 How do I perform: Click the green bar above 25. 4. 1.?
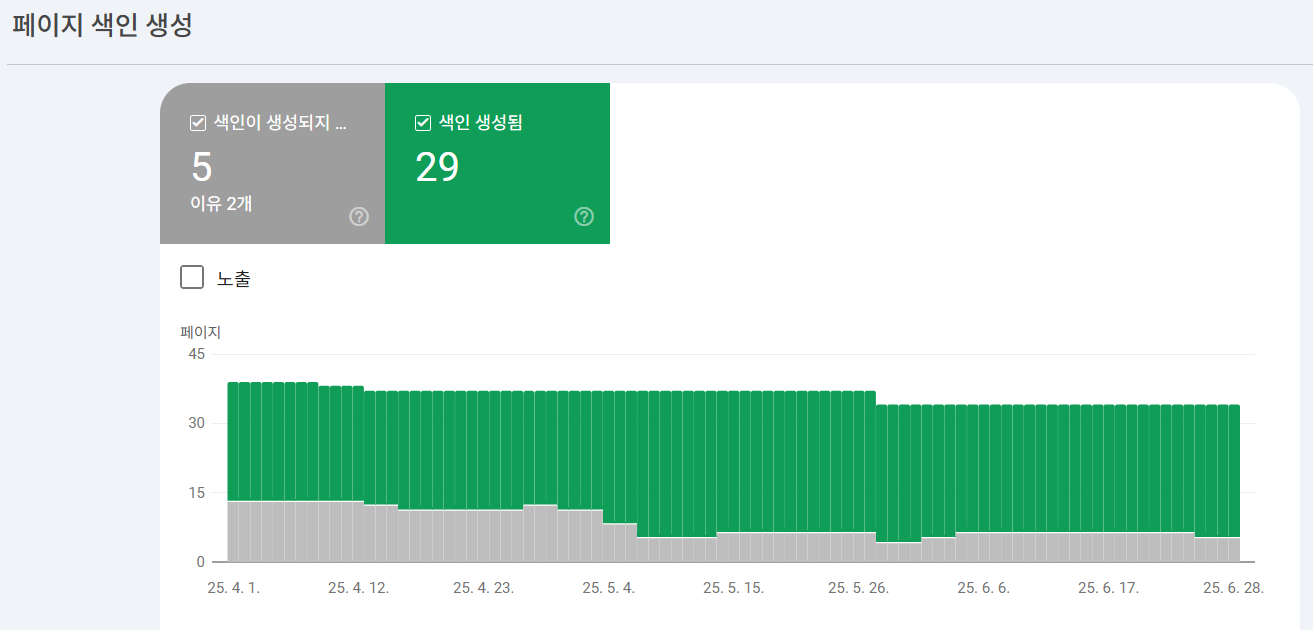click(x=233, y=441)
